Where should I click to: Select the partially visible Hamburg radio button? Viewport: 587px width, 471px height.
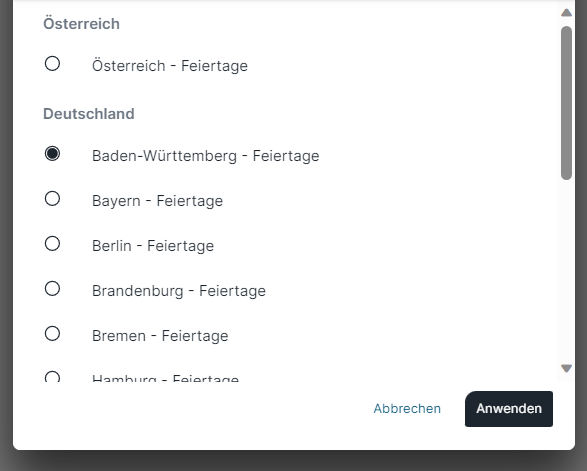pos(52,376)
